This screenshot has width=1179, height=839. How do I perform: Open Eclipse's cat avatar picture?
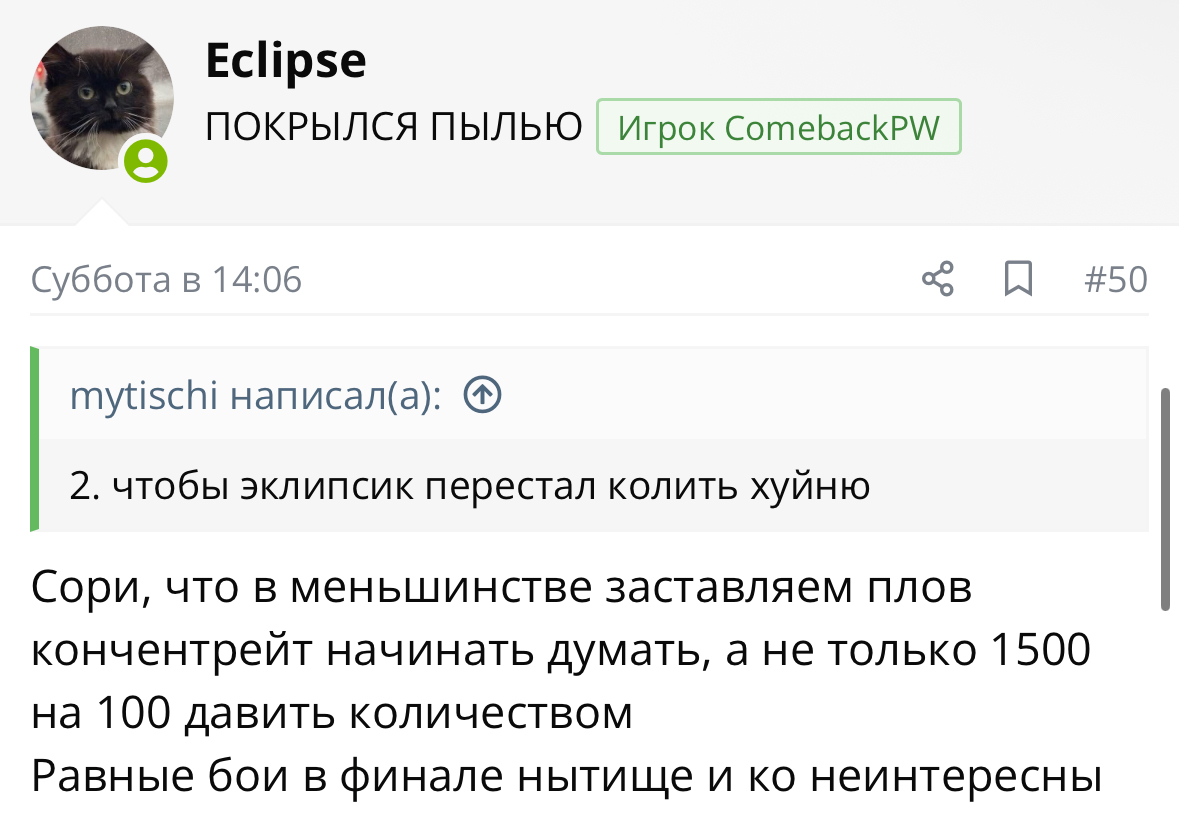(101, 98)
